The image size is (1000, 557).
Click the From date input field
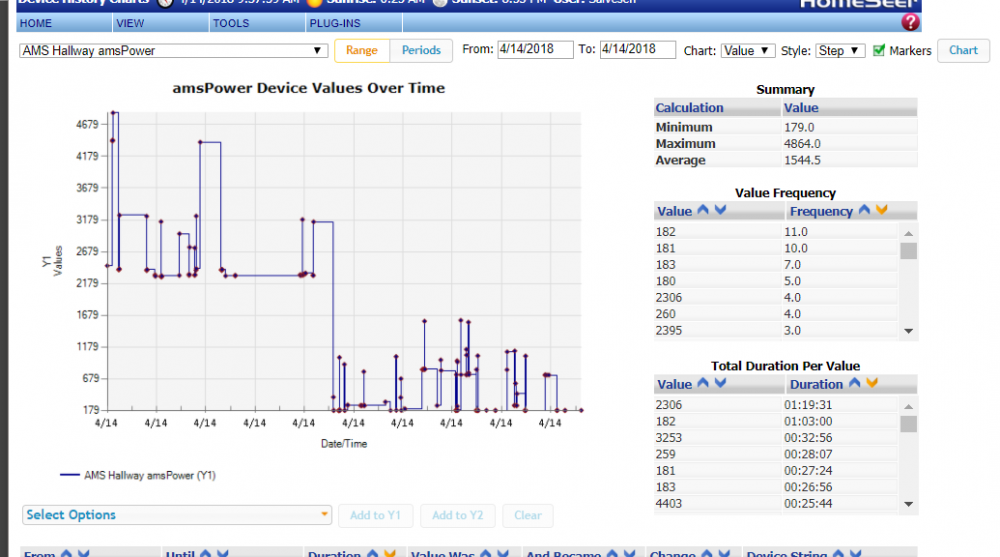pyautogui.click(x=535, y=50)
